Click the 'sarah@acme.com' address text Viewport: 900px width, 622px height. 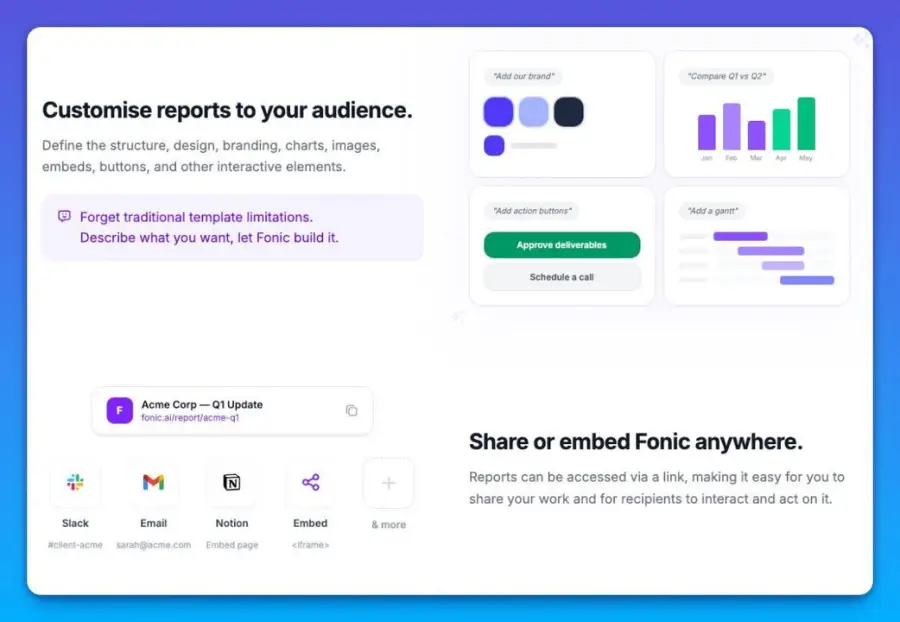(x=153, y=545)
